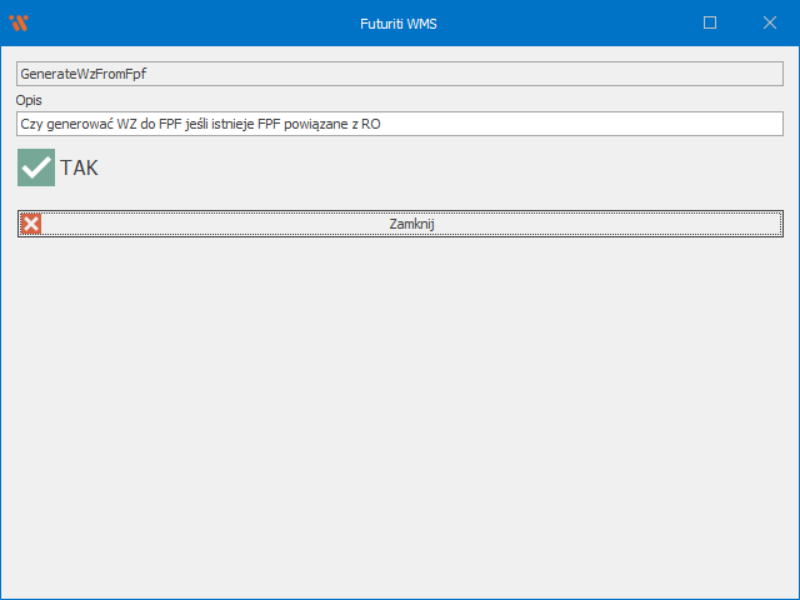Image resolution: width=800 pixels, height=600 pixels.
Task: Click the Zamknij button caption text
Action: pyautogui.click(x=411, y=224)
